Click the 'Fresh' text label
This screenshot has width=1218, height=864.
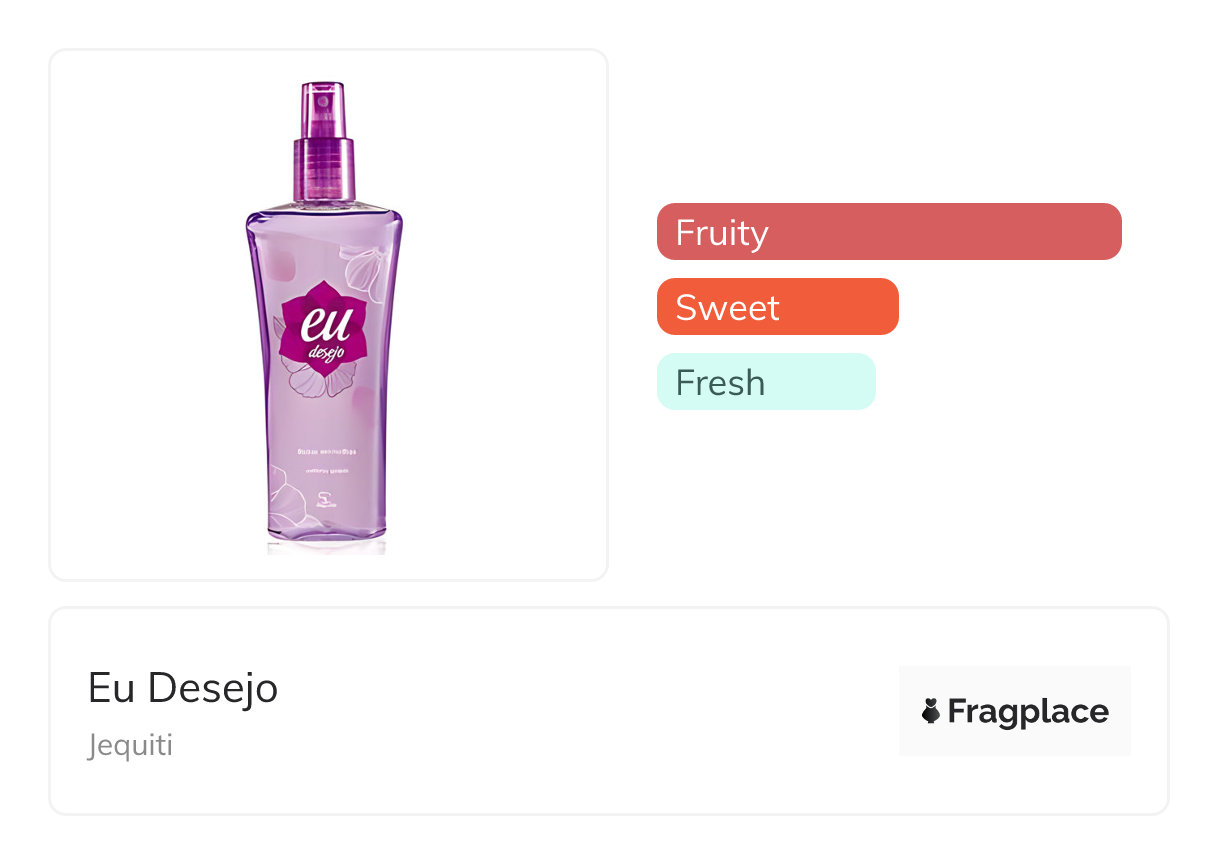[720, 382]
